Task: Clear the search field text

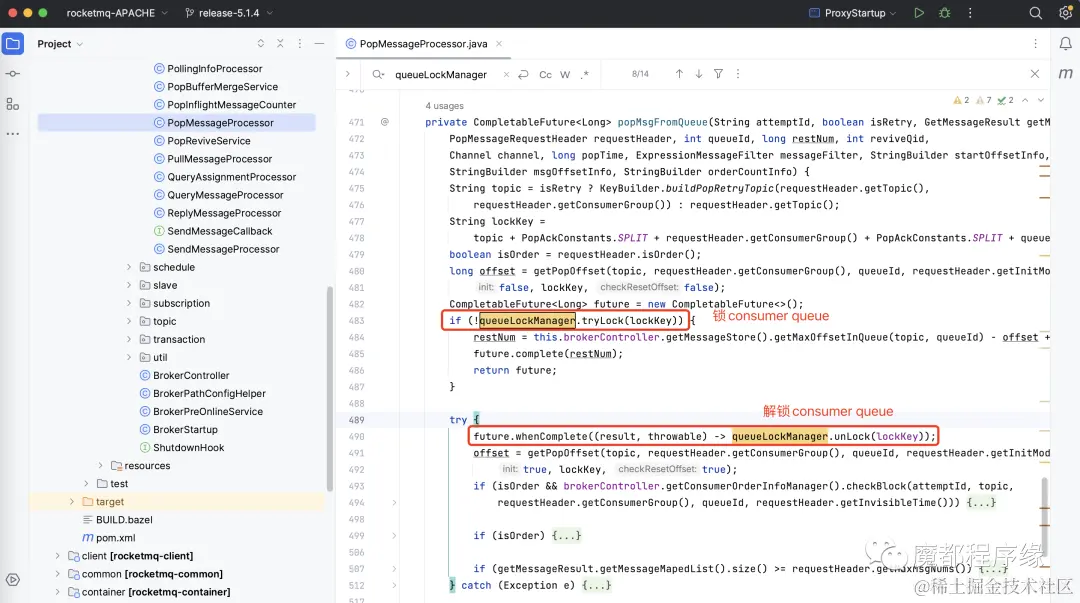Action: 506,74
